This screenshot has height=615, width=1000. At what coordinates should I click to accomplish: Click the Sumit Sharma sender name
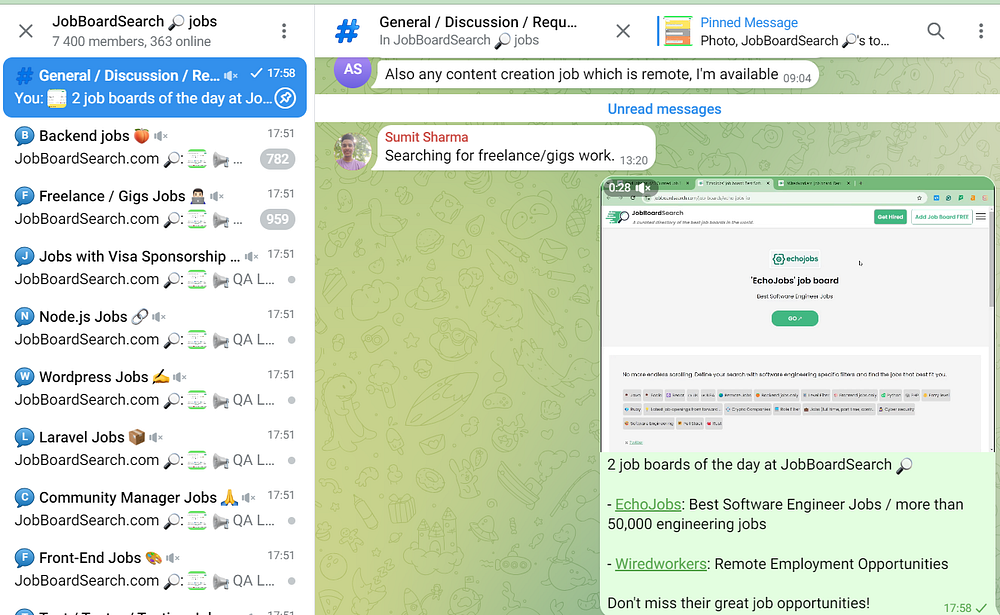(426, 137)
